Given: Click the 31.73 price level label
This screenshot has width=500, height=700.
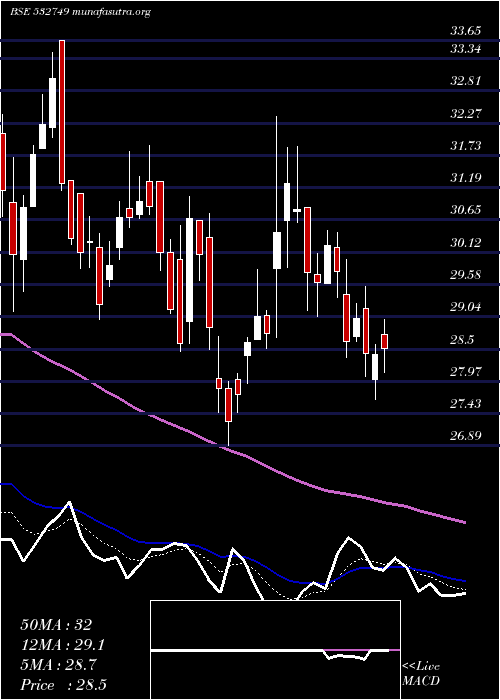Looking at the screenshot, I should pos(466,146).
